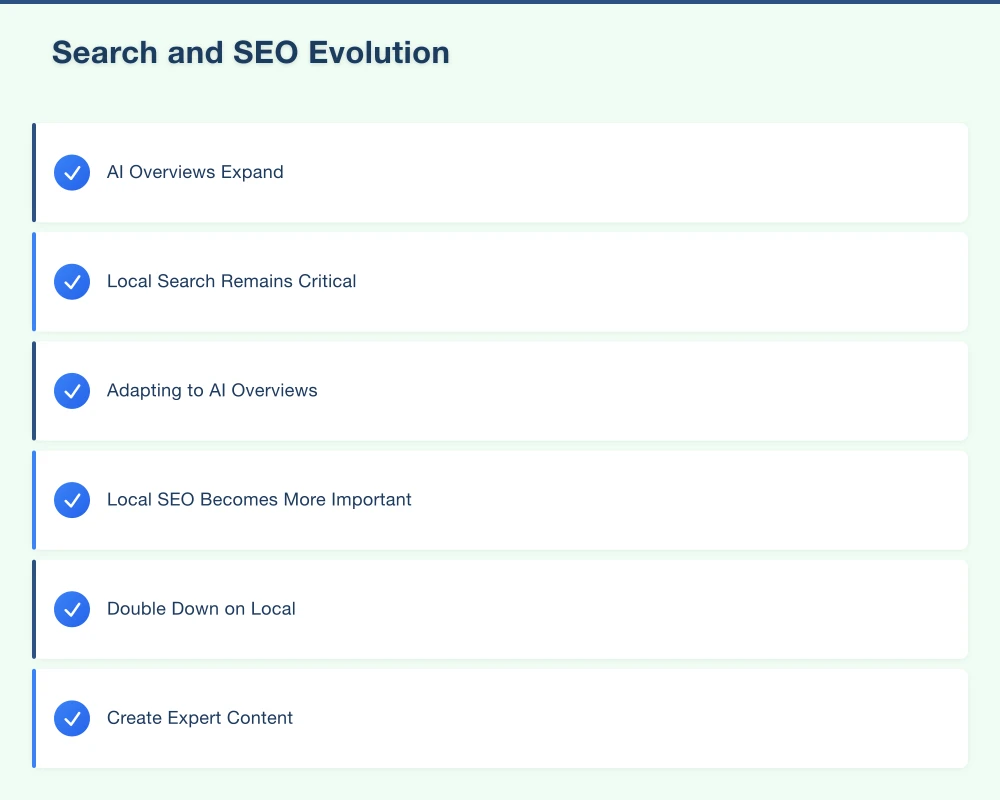Tap the check icon next to Local SEO Becomes More Important

71,499
